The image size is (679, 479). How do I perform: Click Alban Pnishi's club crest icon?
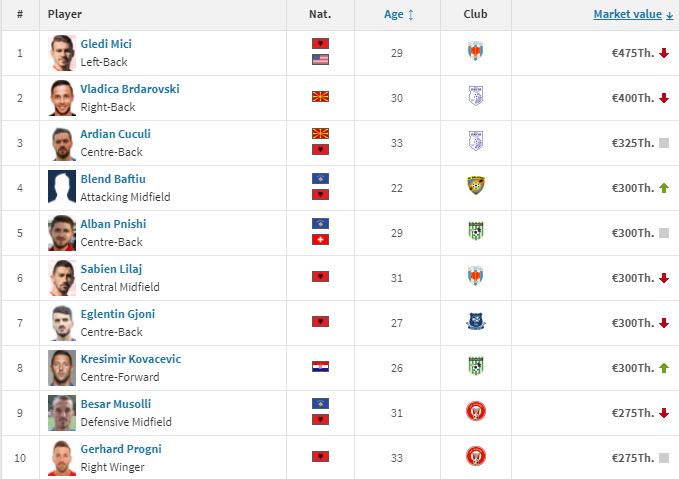pos(476,232)
